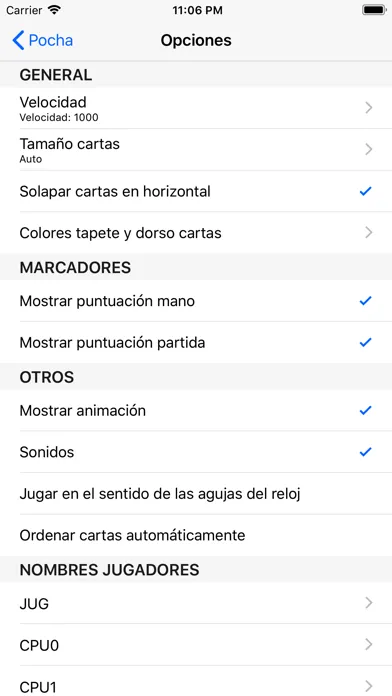Go back to Pocha screen

(43, 40)
